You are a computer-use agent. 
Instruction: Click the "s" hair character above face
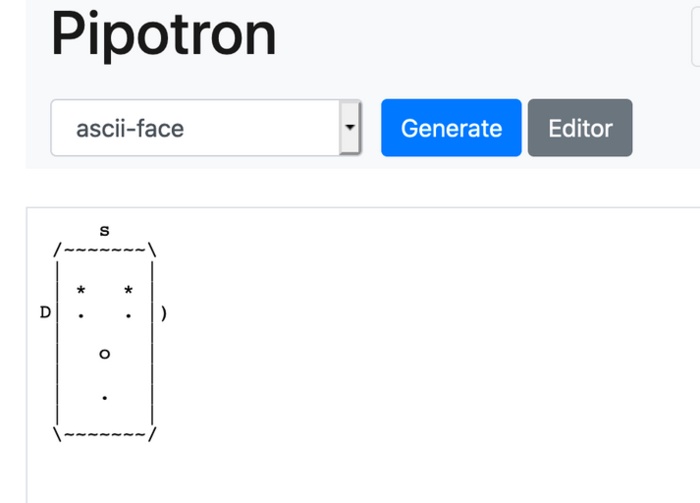coord(104,231)
